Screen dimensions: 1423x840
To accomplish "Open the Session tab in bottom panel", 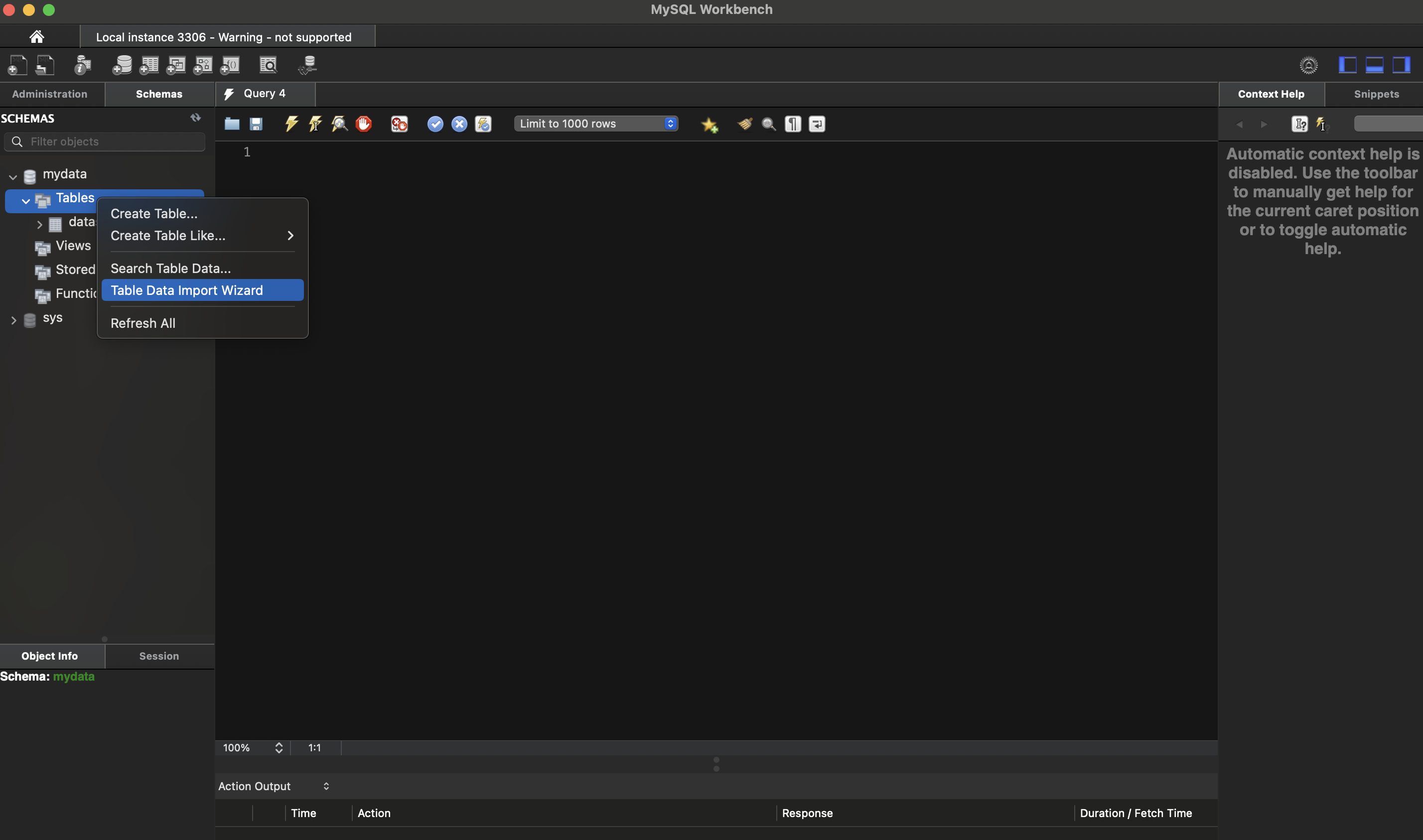I will point(159,656).
